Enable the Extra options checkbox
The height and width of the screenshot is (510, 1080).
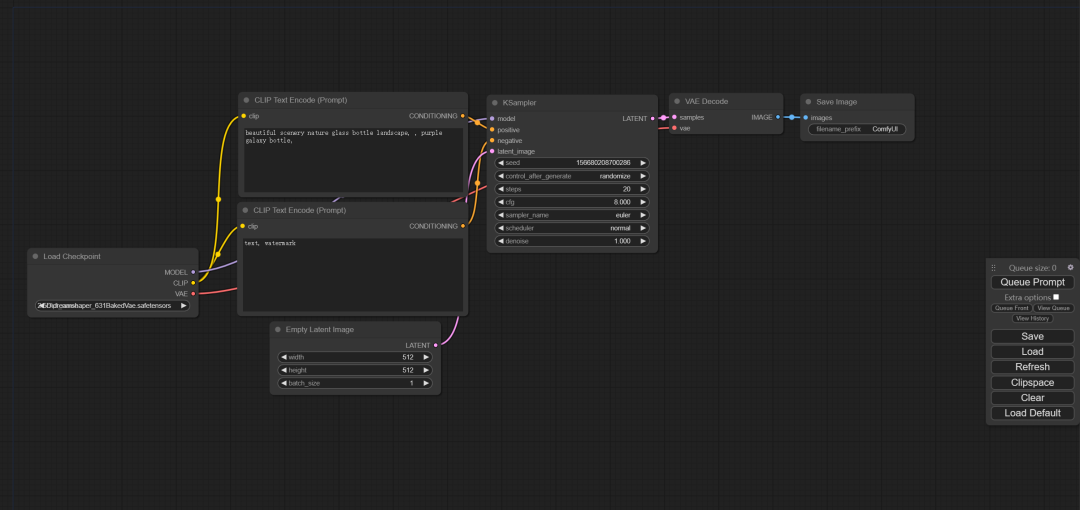point(1056,297)
